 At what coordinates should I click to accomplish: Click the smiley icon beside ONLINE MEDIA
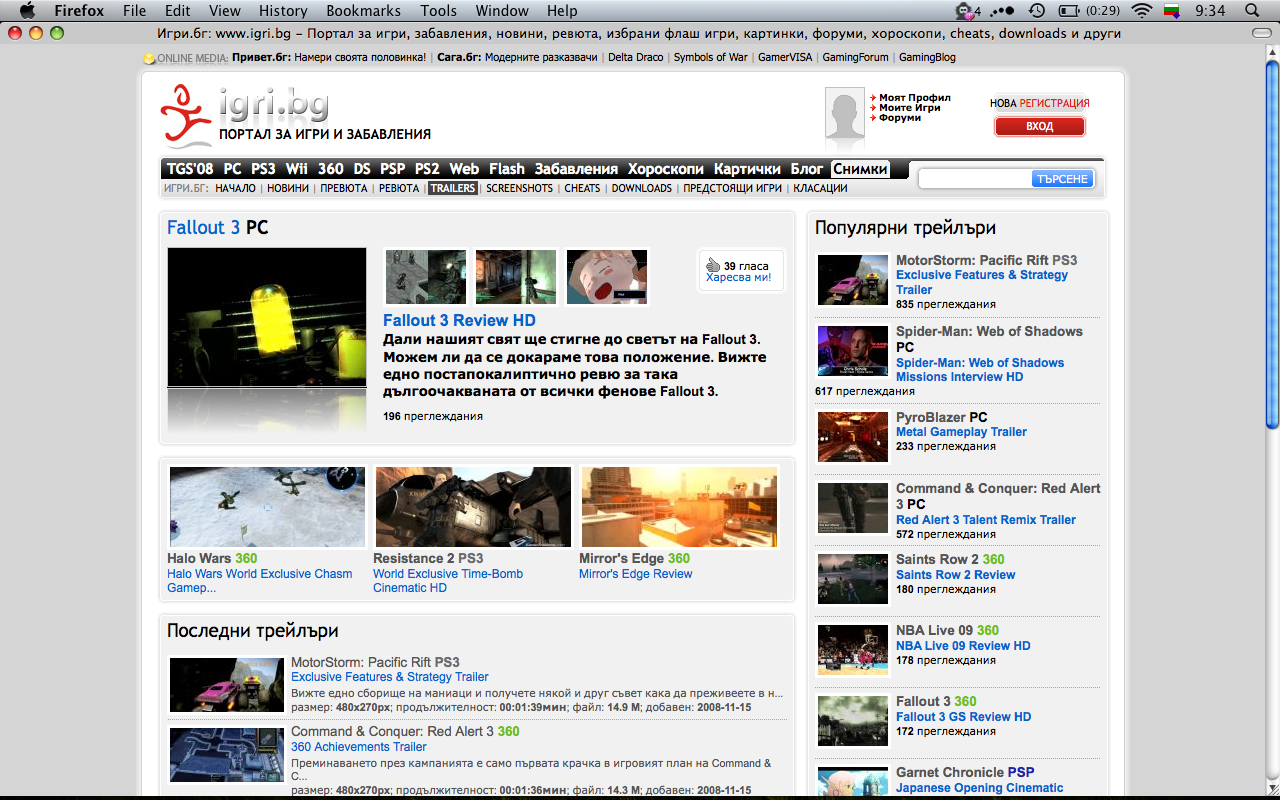point(149,58)
